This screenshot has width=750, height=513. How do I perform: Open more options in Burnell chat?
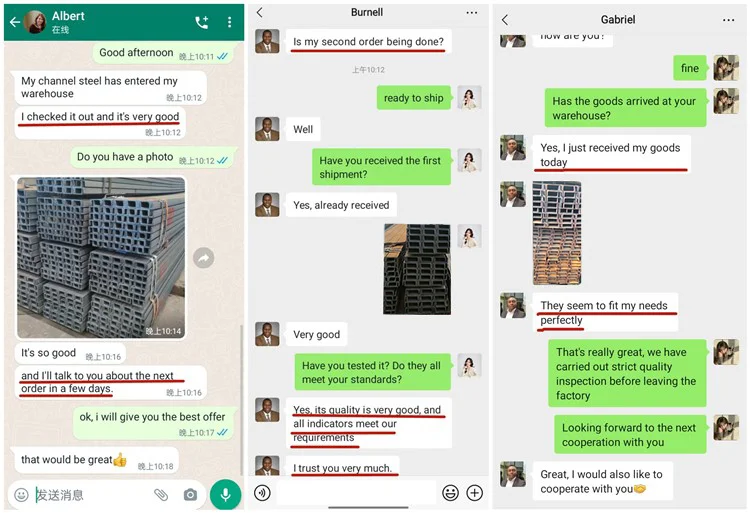pyautogui.click(x=472, y=12)
